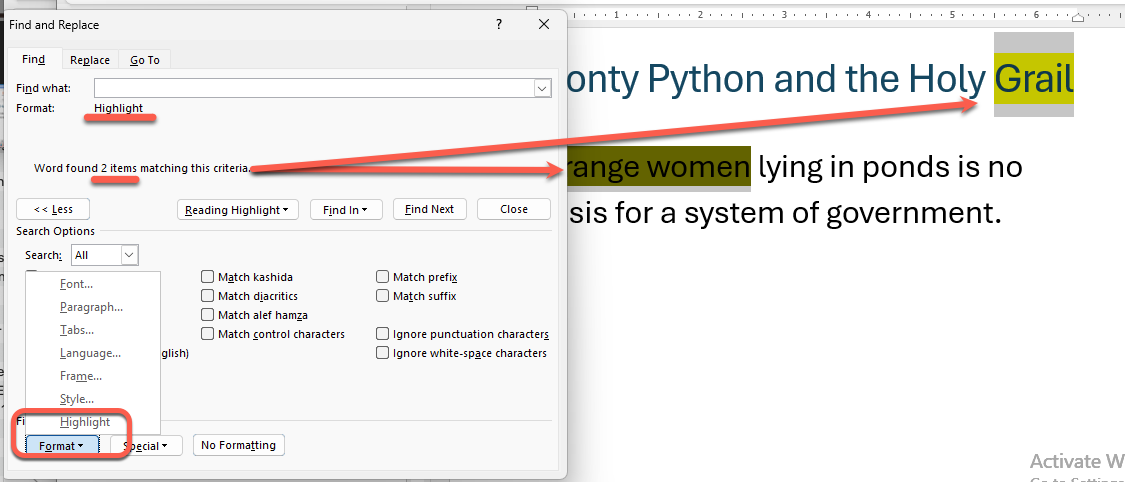This screenshot has width=1125, height=482.
Task: Open the Go To tab
Action: 144,60
